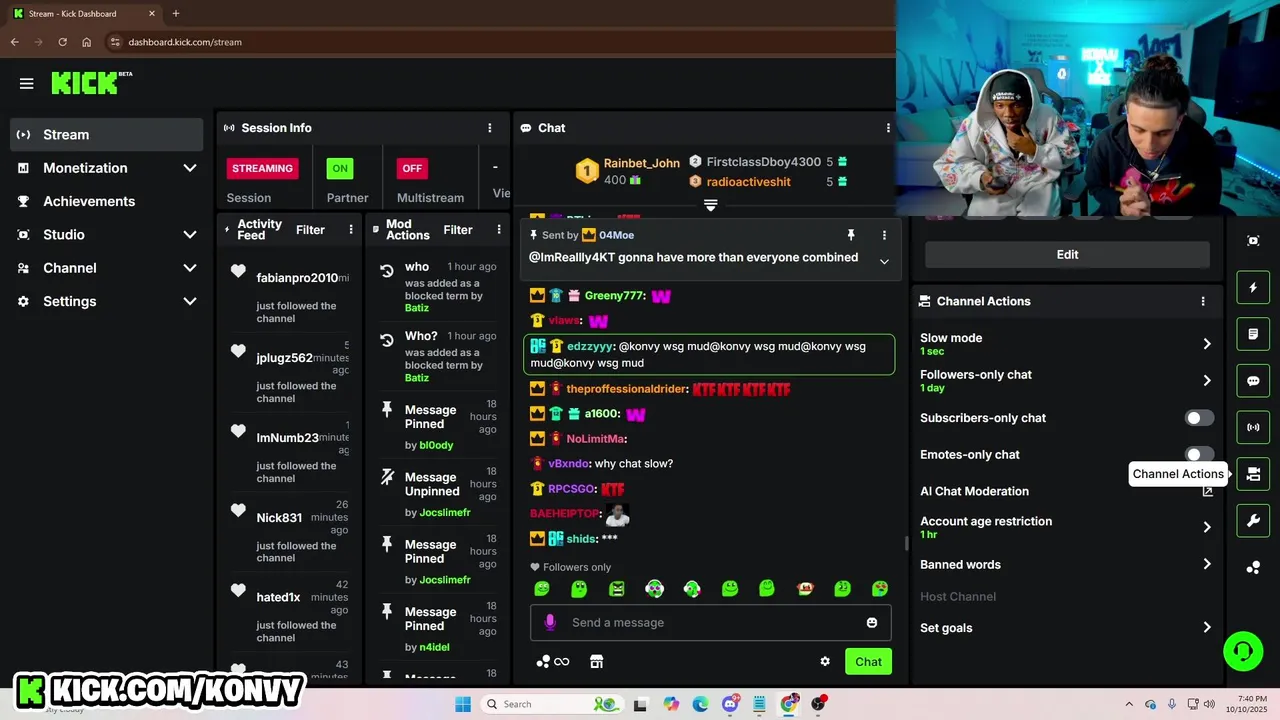The width and height of the screenshot is (1280, 720).
Task: Open wrench tools icon in right sidebar
Action: (1253, 520)
